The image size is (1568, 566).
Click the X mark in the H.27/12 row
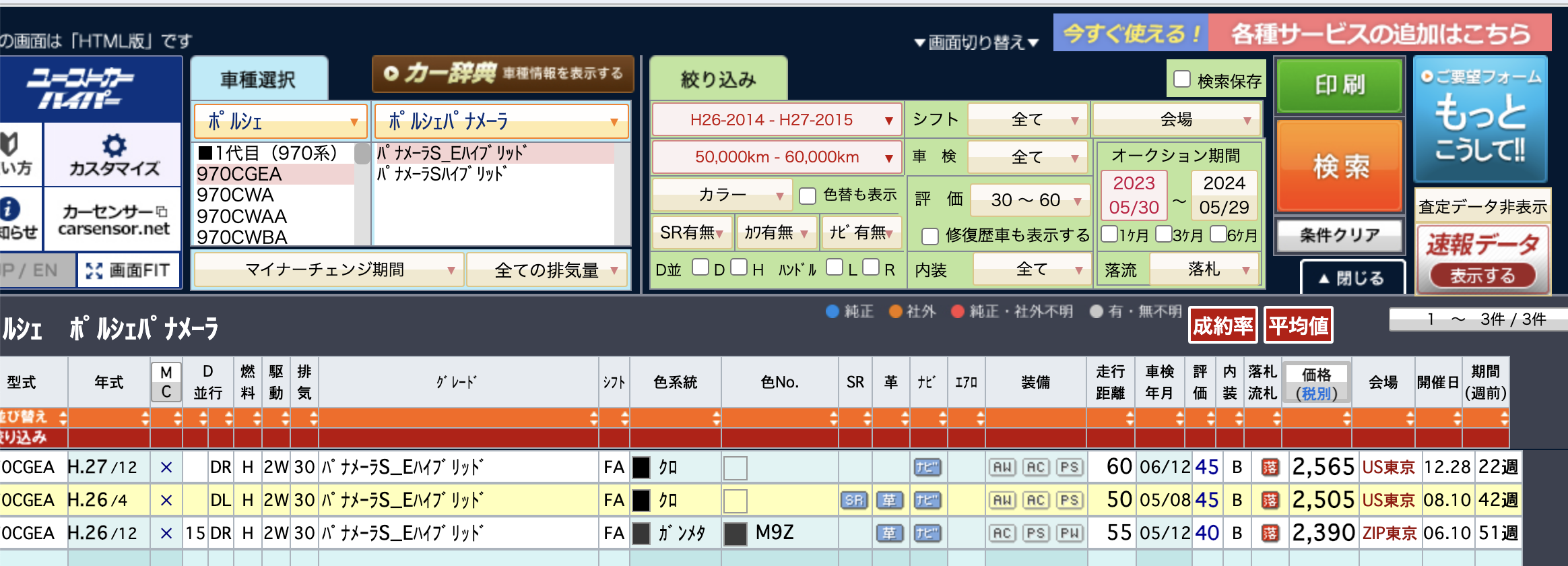point(166,467)
